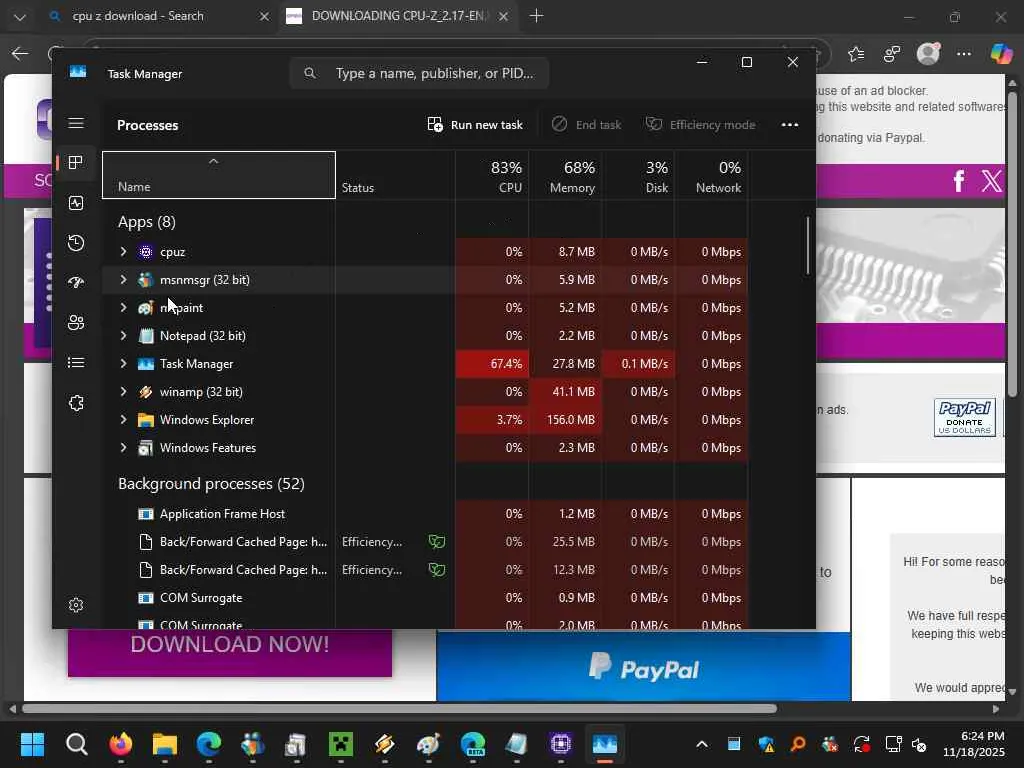Select the first COM Surrogate process
This screenshot has height=768, width=1024.
point(425,598)
